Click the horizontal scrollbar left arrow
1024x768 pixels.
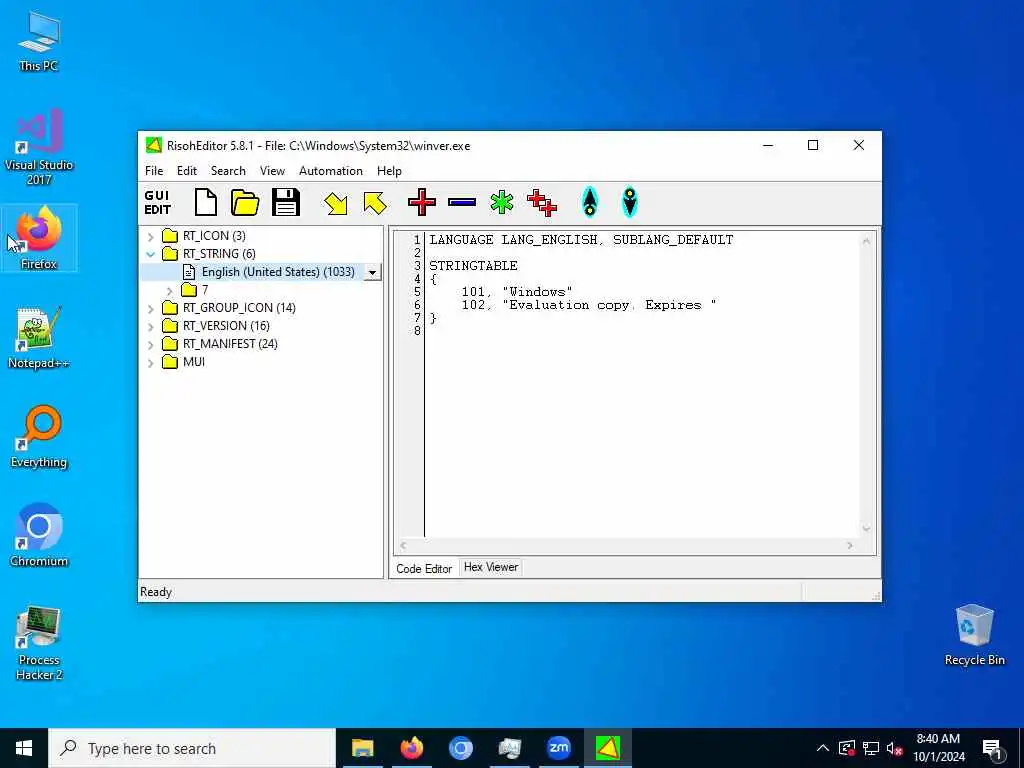tap(403, 545)
